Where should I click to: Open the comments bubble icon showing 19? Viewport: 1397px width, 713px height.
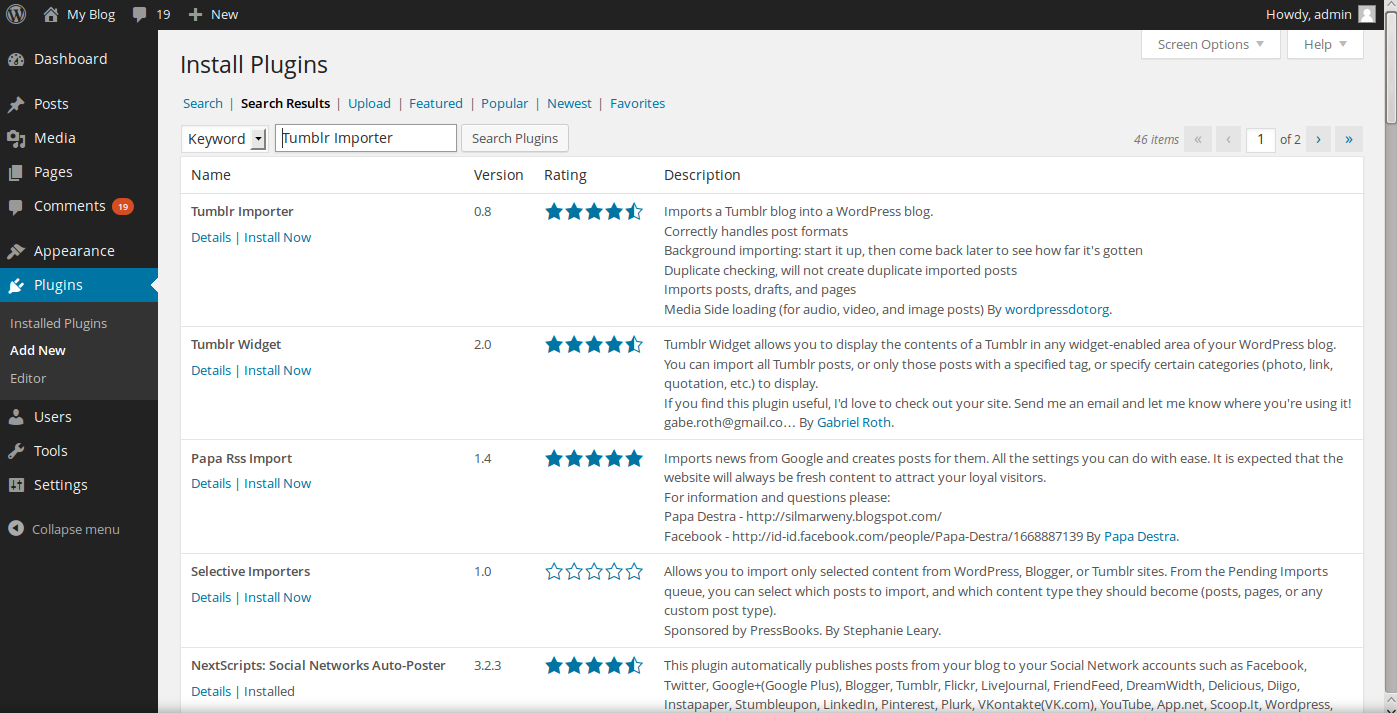(140, 15)
